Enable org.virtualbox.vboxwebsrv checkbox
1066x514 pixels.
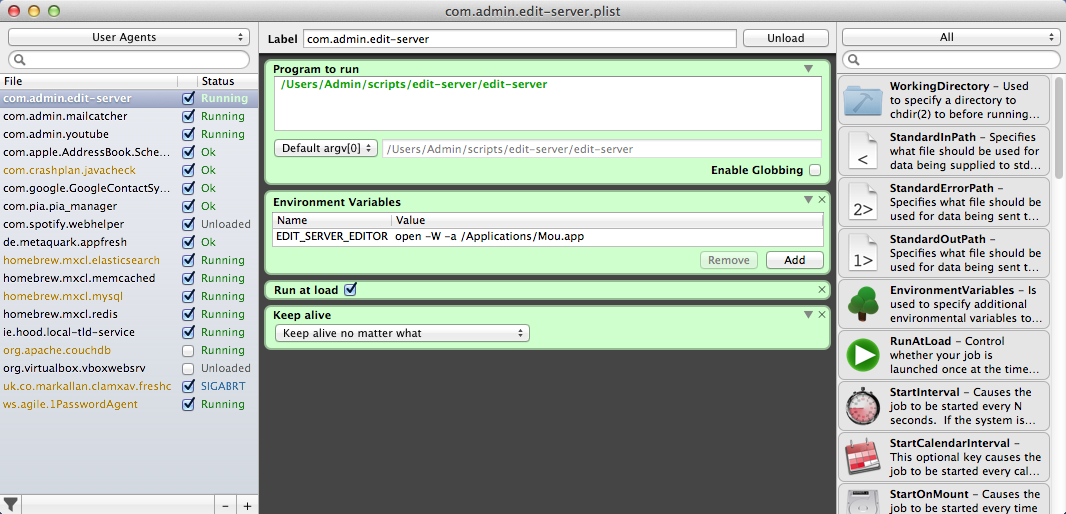point(188,369)
